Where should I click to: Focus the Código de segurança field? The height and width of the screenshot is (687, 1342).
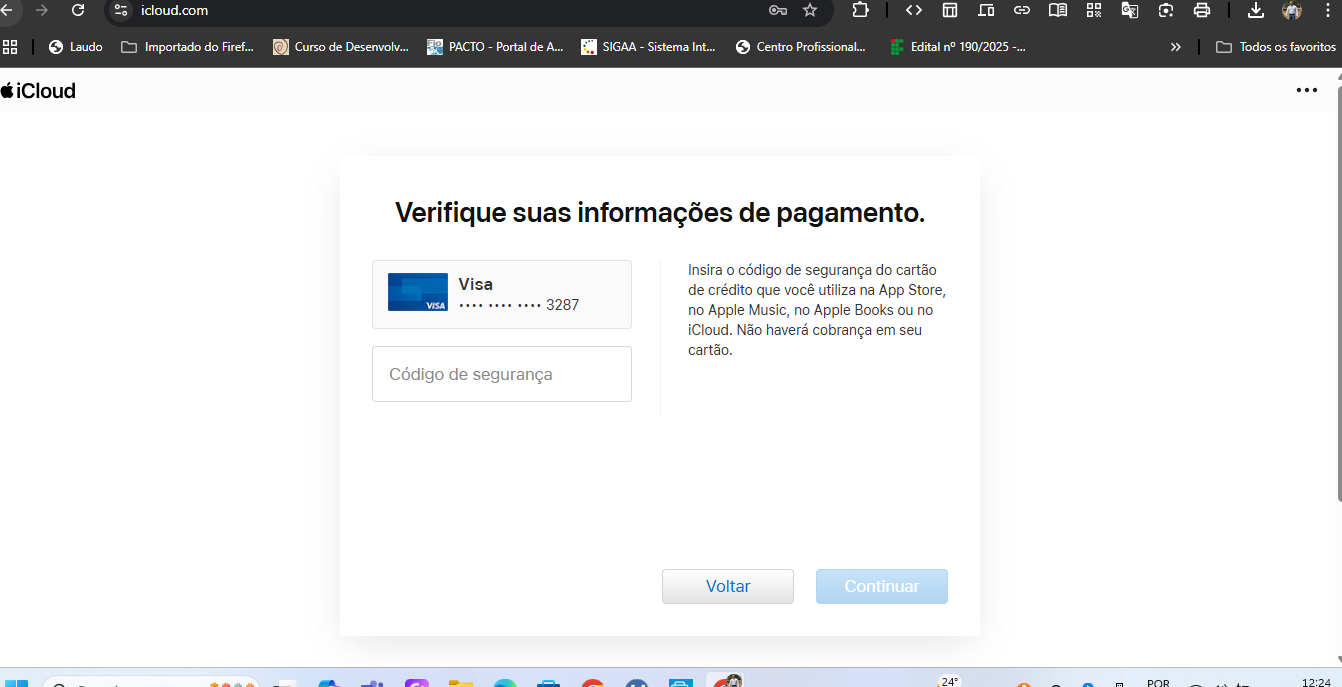502,374
